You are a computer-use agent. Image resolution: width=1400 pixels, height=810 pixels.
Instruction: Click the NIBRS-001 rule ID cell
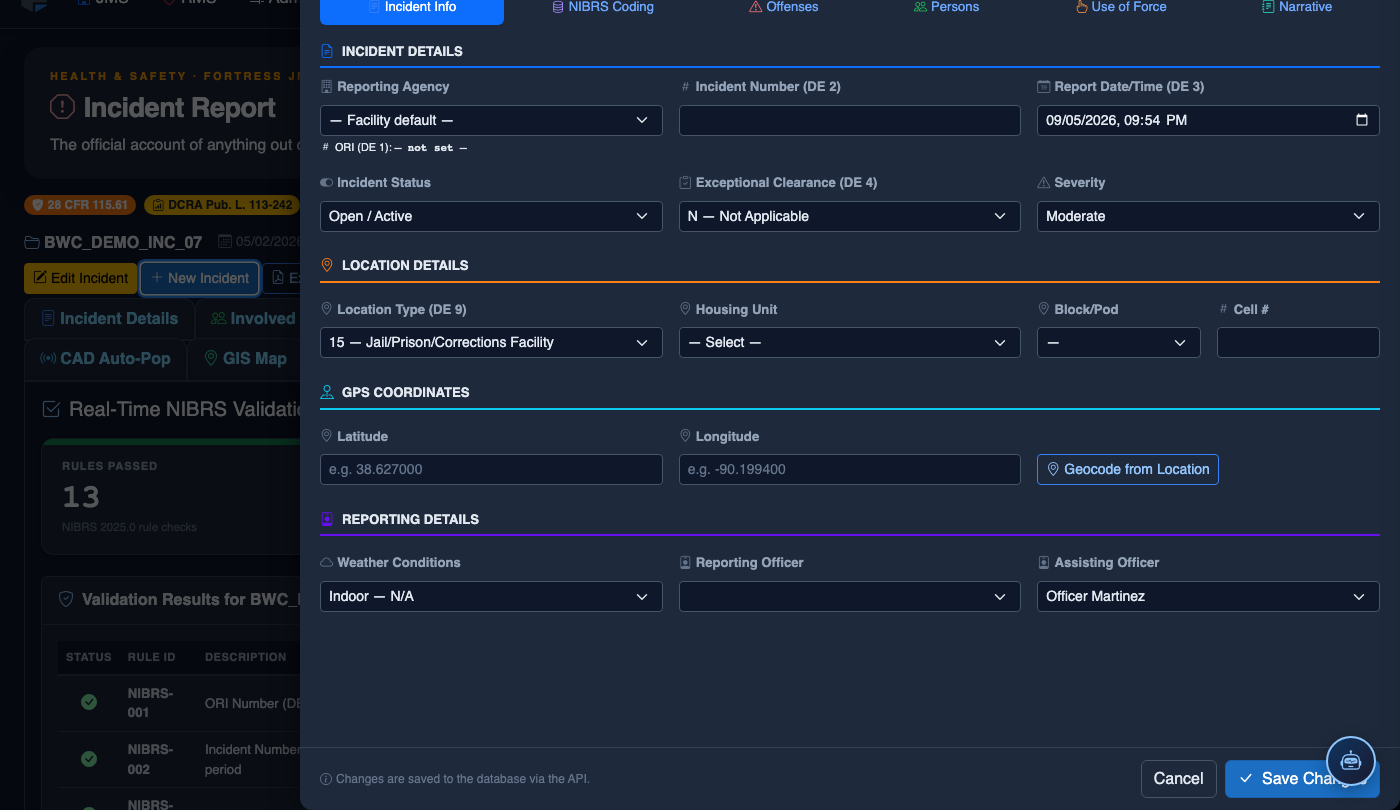pyautogui.click(x=151, y=703)
